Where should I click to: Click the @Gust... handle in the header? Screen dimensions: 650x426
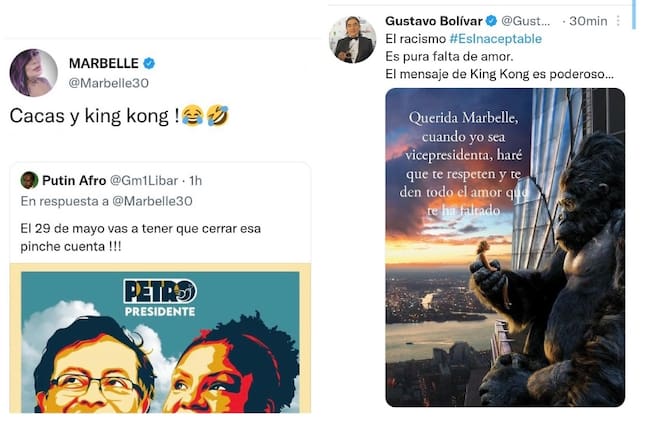click(525, 21)
